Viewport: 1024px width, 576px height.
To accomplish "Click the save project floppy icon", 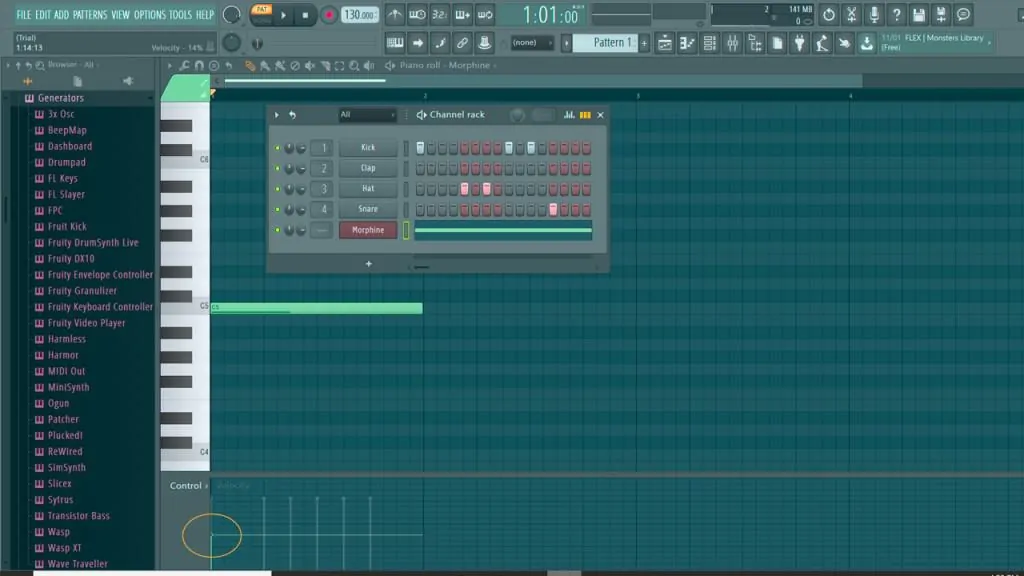I will click(918, 15).
